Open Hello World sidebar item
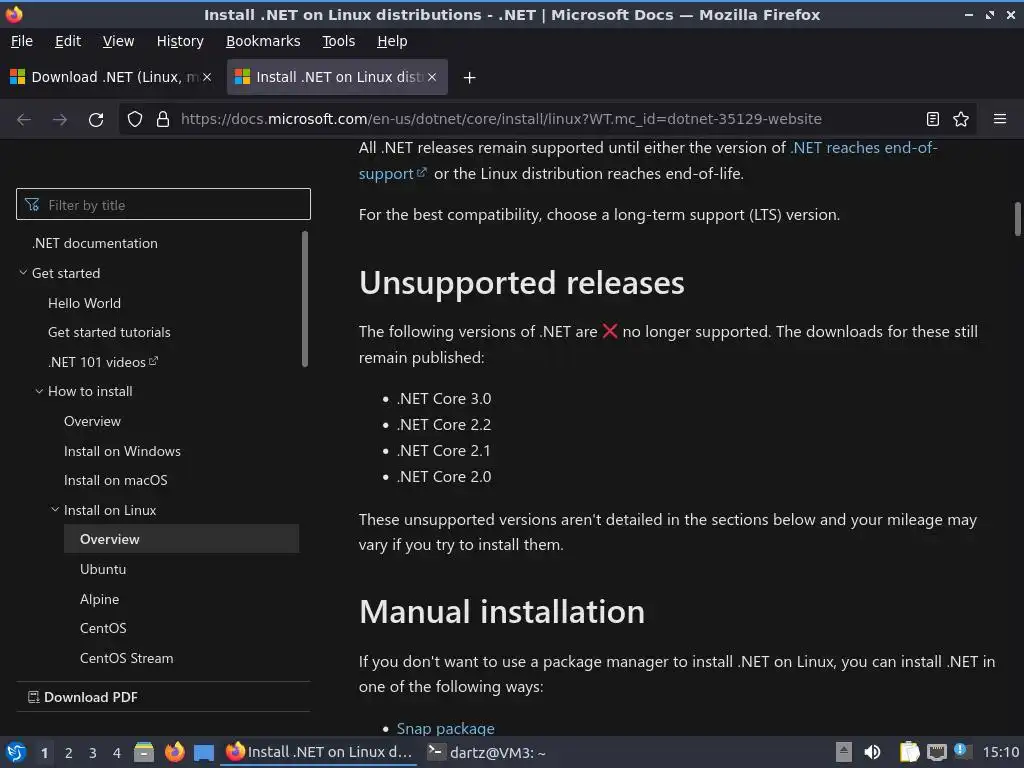 84,303
